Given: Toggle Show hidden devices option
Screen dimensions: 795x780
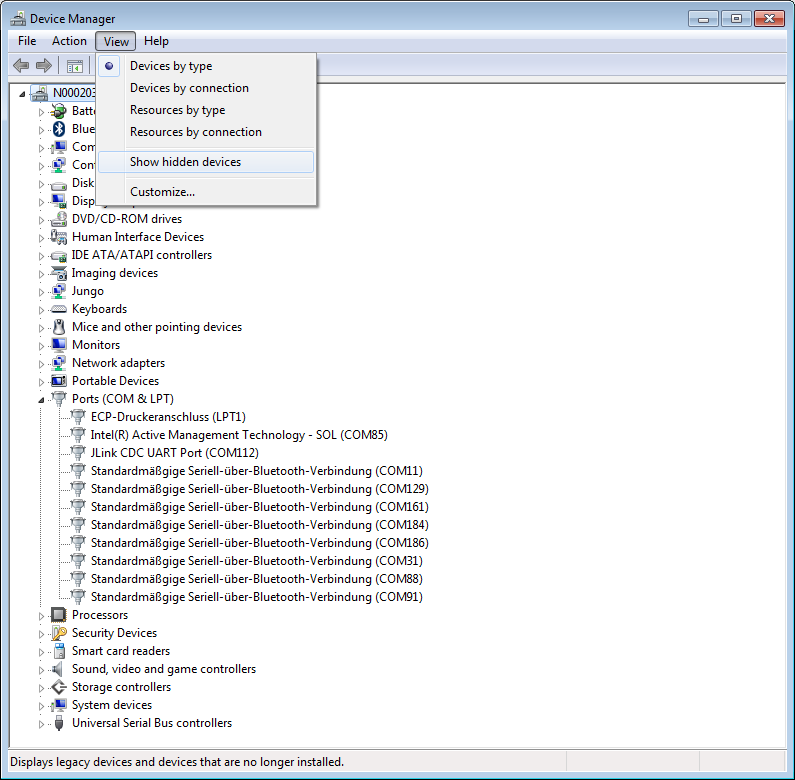Looking at the screenshot, I should 185,162.
